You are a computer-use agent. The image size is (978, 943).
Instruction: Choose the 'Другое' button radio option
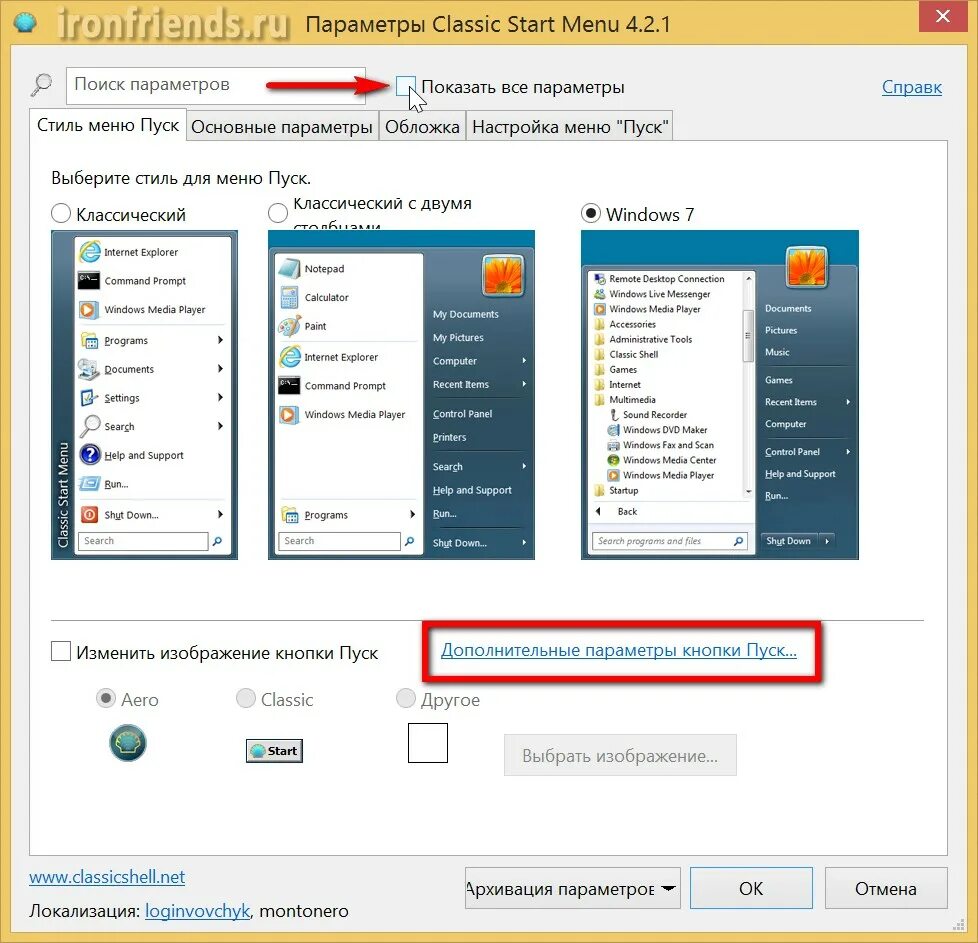(x=405, y=698)
